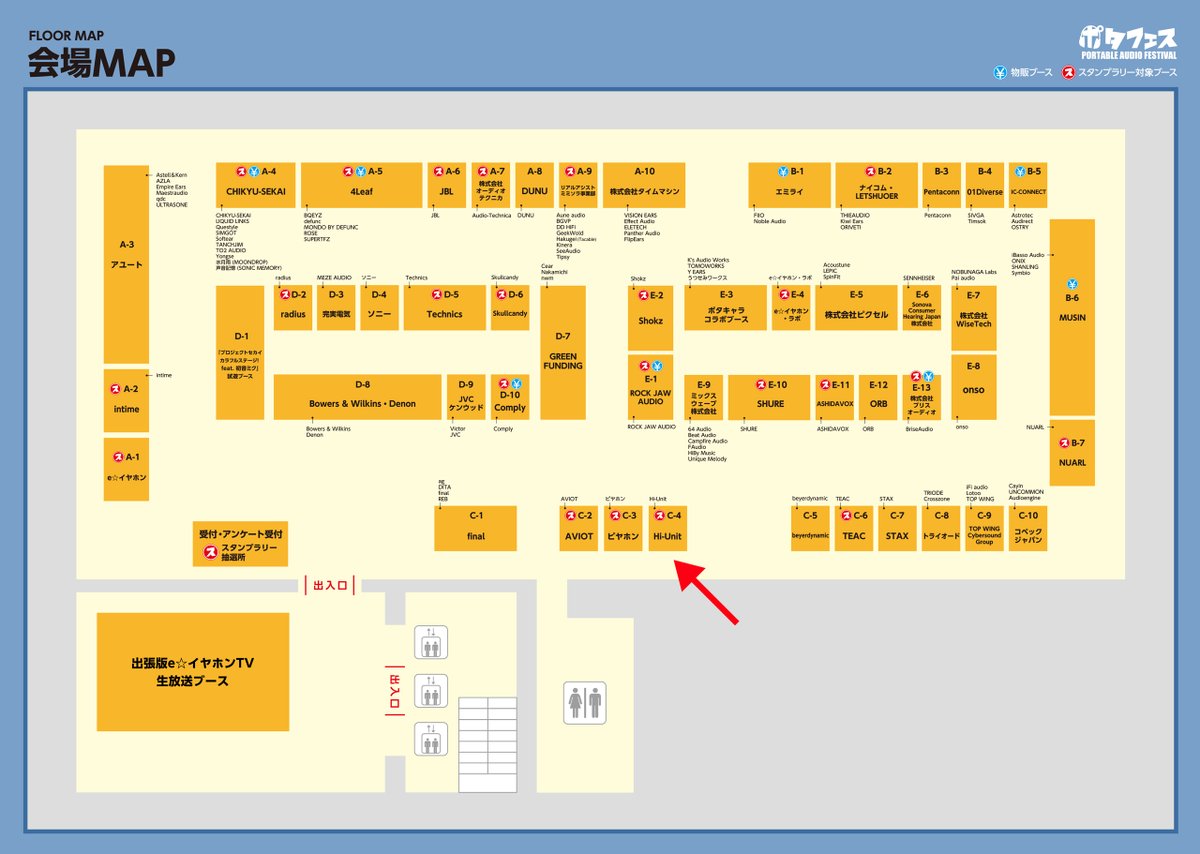
Task: Select booth D-7 GREEN FUNDING
Action: click(x=563, y=352)
